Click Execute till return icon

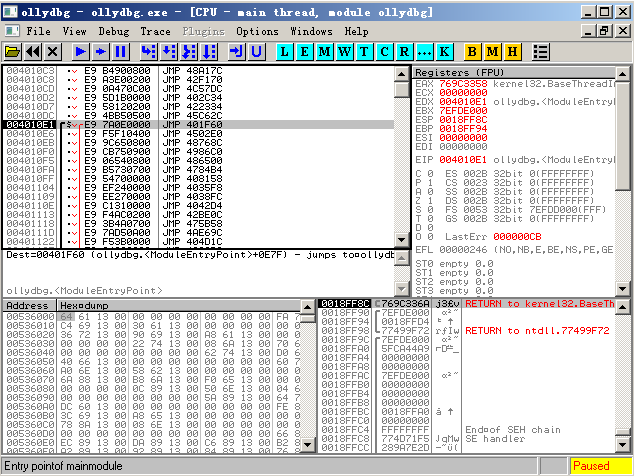(237, 52)
